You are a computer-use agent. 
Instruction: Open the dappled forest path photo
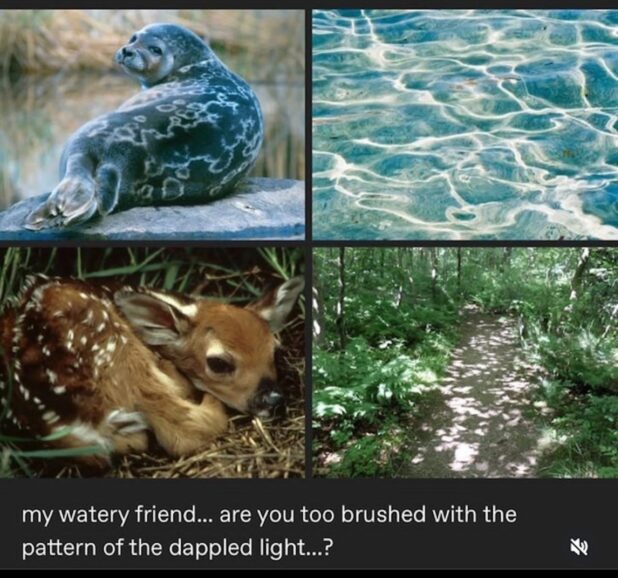(465, 362)
